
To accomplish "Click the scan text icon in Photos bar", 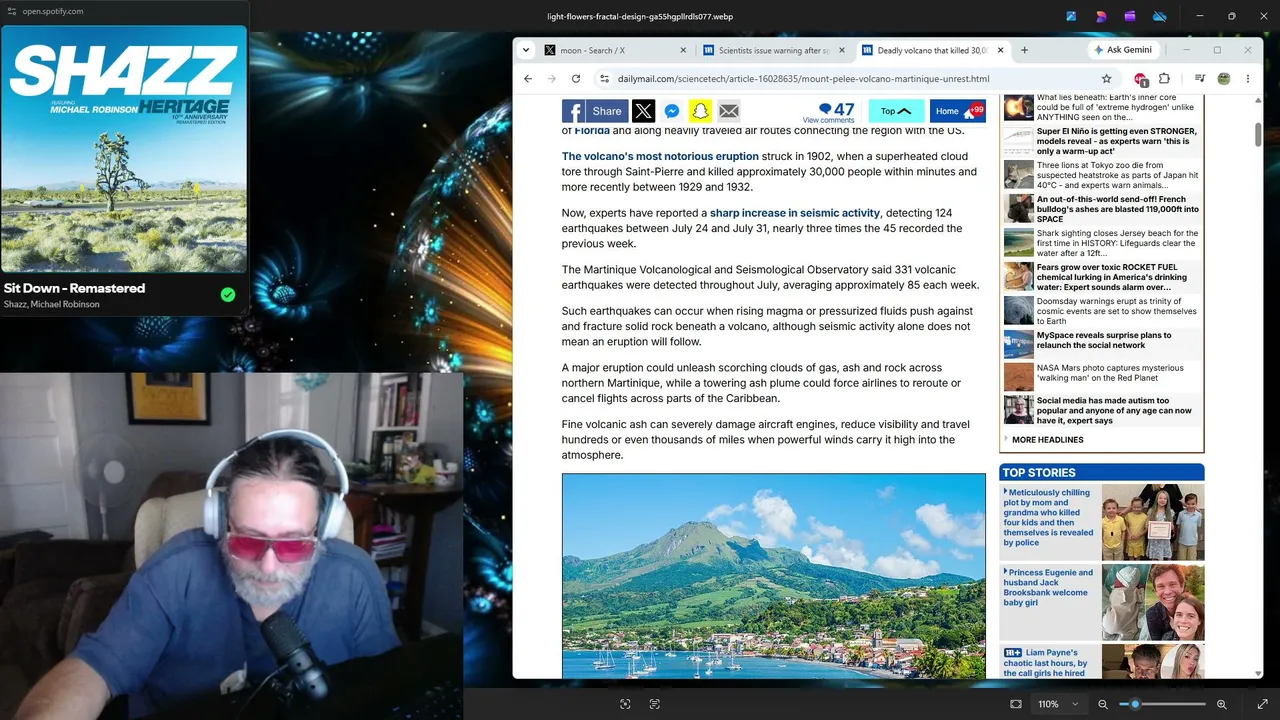I will click(x=655, y=704).
